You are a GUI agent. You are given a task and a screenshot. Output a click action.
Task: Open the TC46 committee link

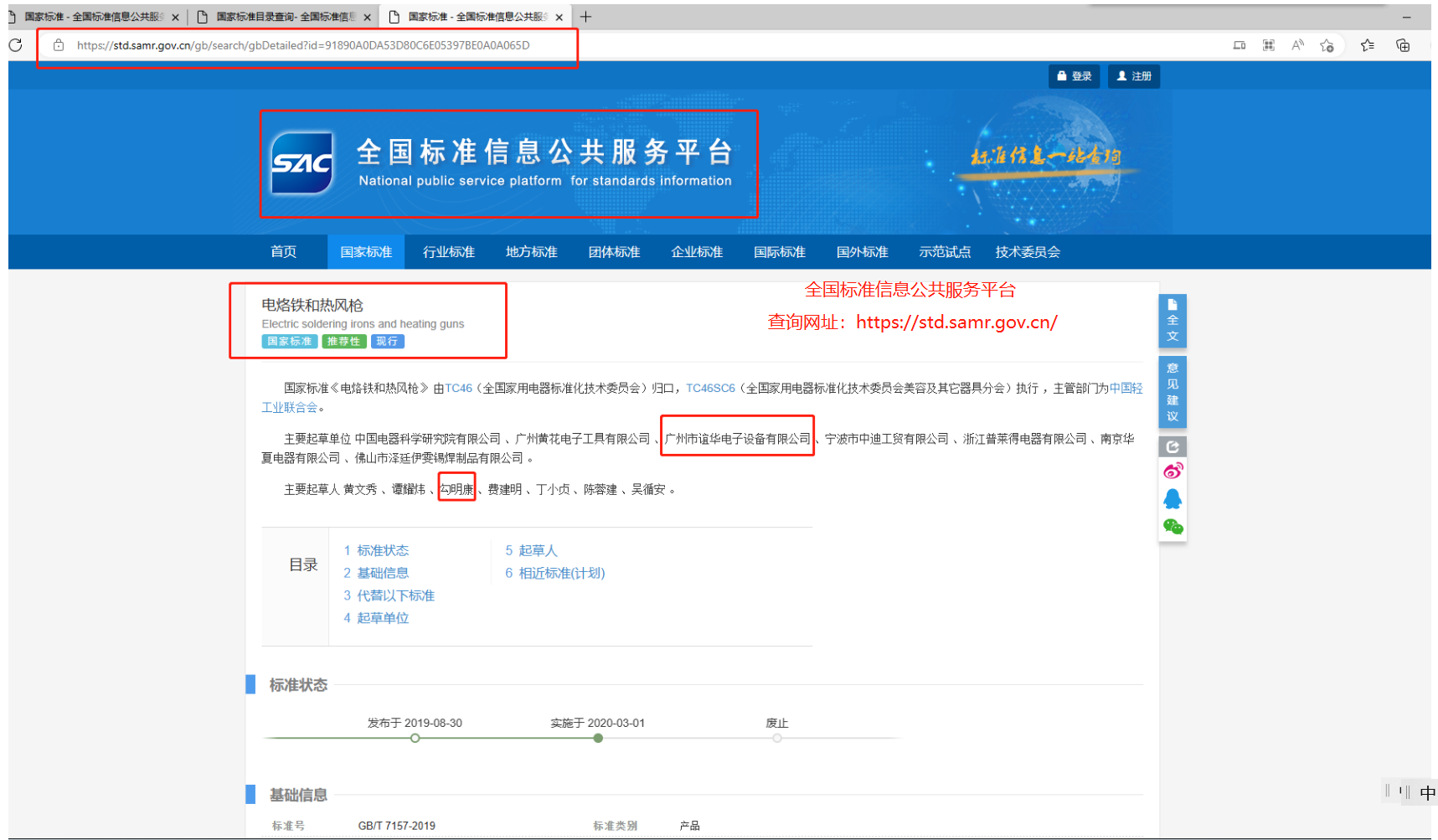point(458,389)
